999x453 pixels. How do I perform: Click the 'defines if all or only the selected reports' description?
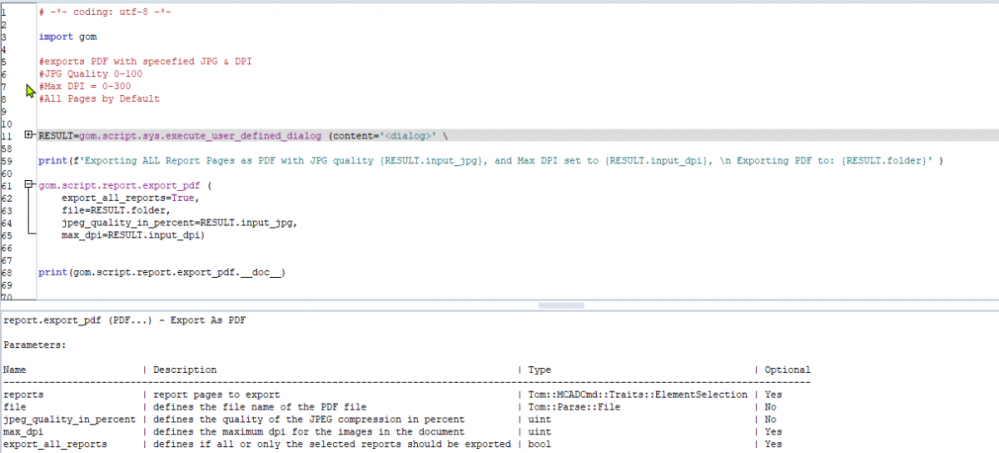[x=332, y=444]
